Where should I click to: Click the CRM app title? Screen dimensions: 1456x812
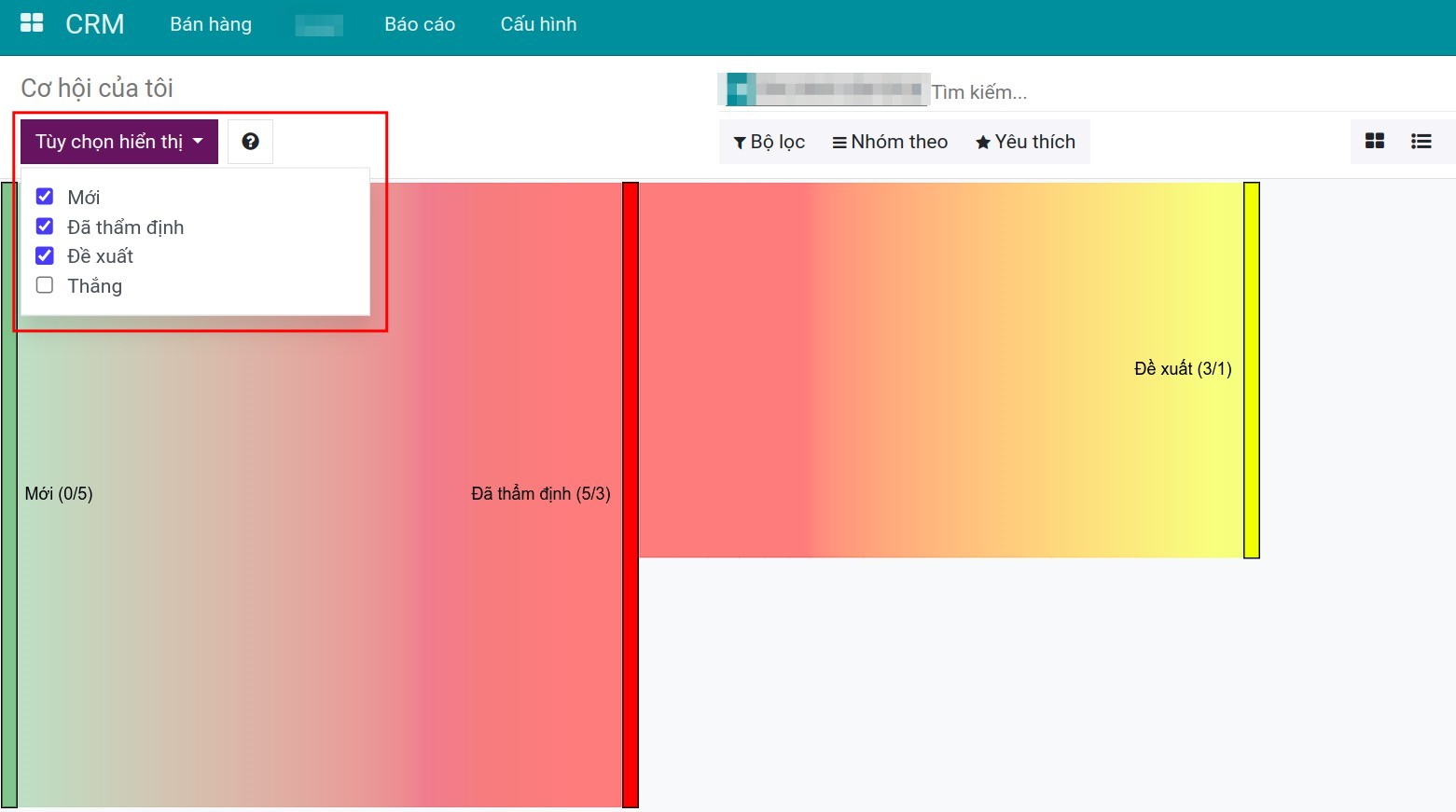tap(94, 24)
